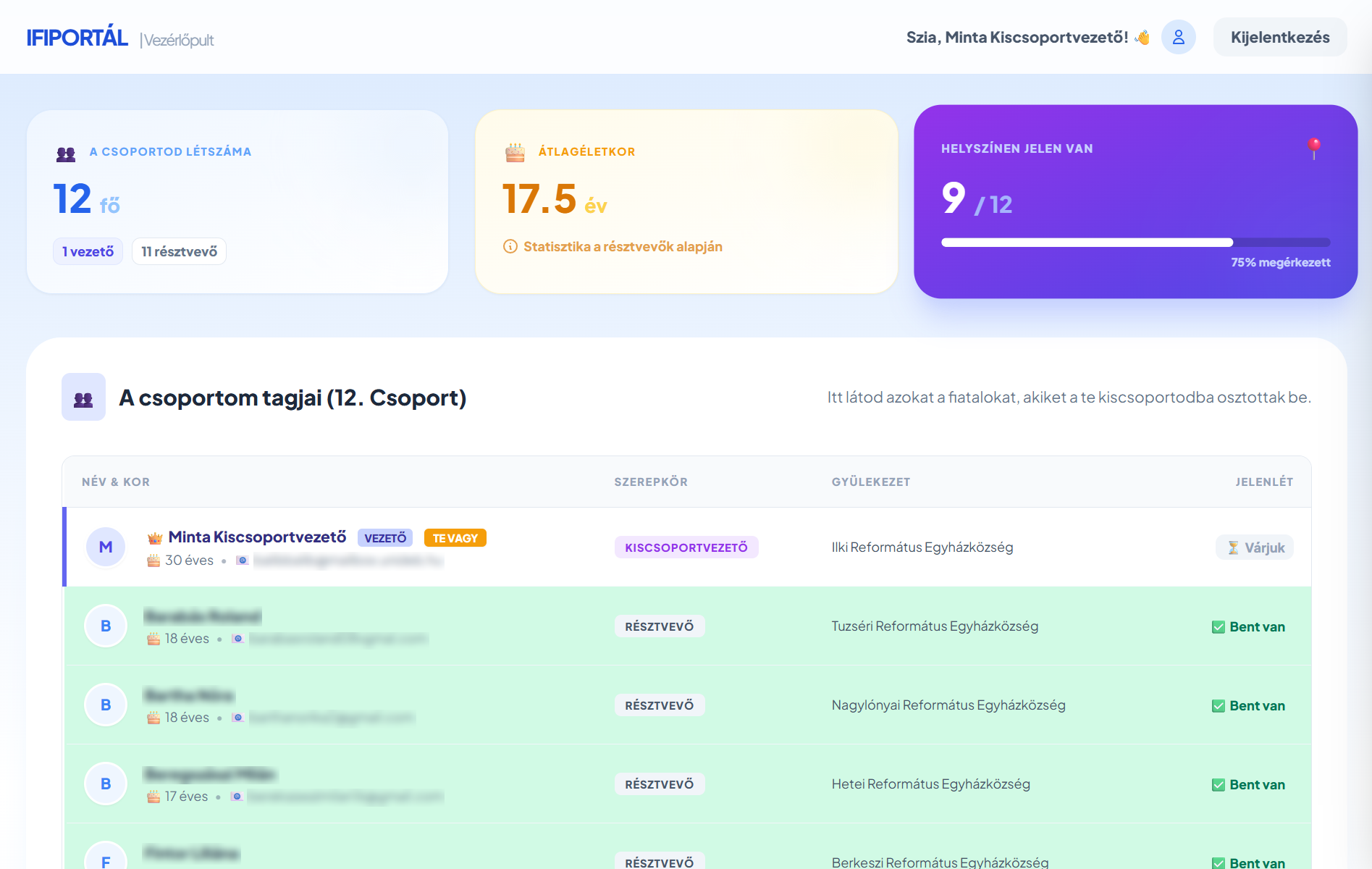The image size is (1372, 869).
Task: Click the 17.5 év average age value
Action: point(555,199)
